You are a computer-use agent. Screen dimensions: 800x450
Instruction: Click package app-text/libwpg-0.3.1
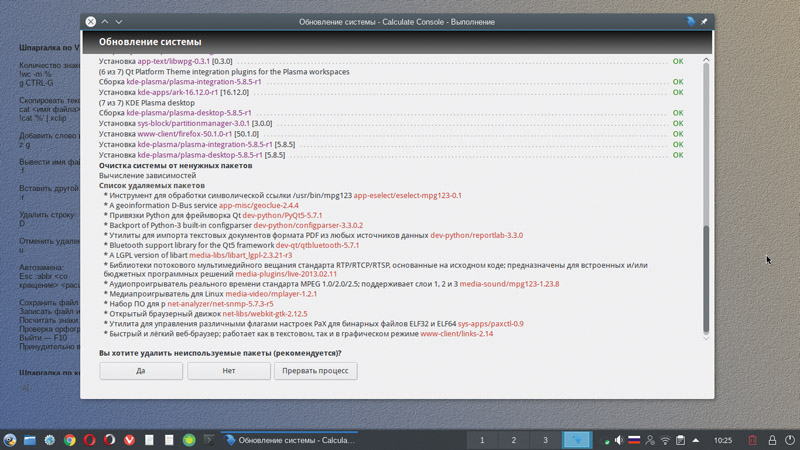[x=173, y=61]
